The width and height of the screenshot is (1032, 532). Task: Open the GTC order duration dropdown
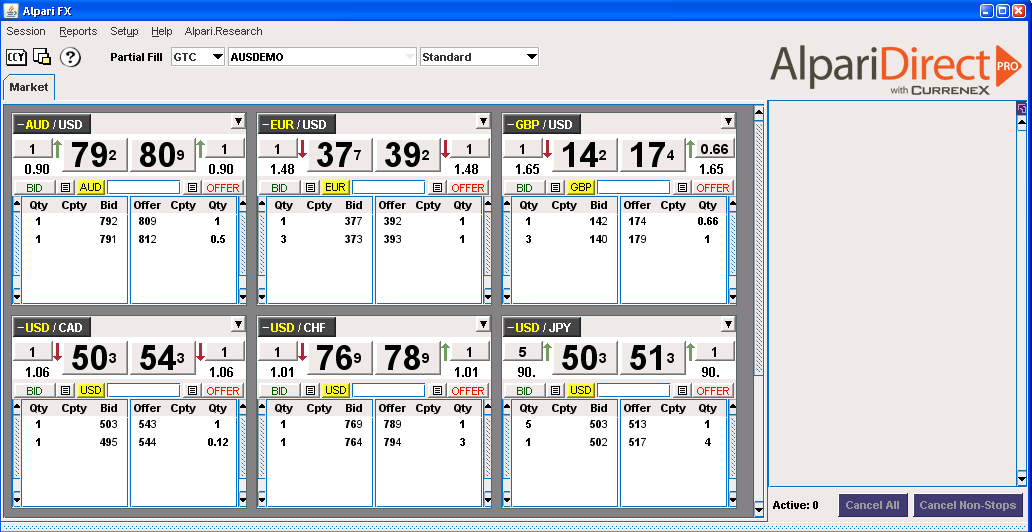coord(198,57)
